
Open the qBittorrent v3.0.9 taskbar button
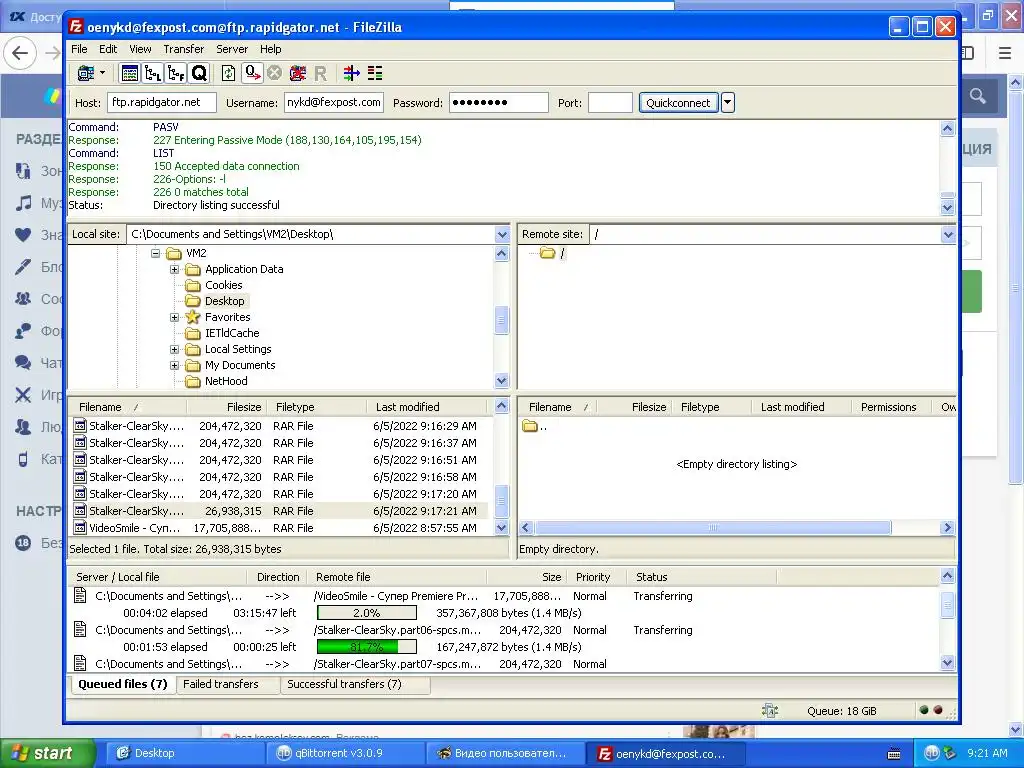click(344, 753)
